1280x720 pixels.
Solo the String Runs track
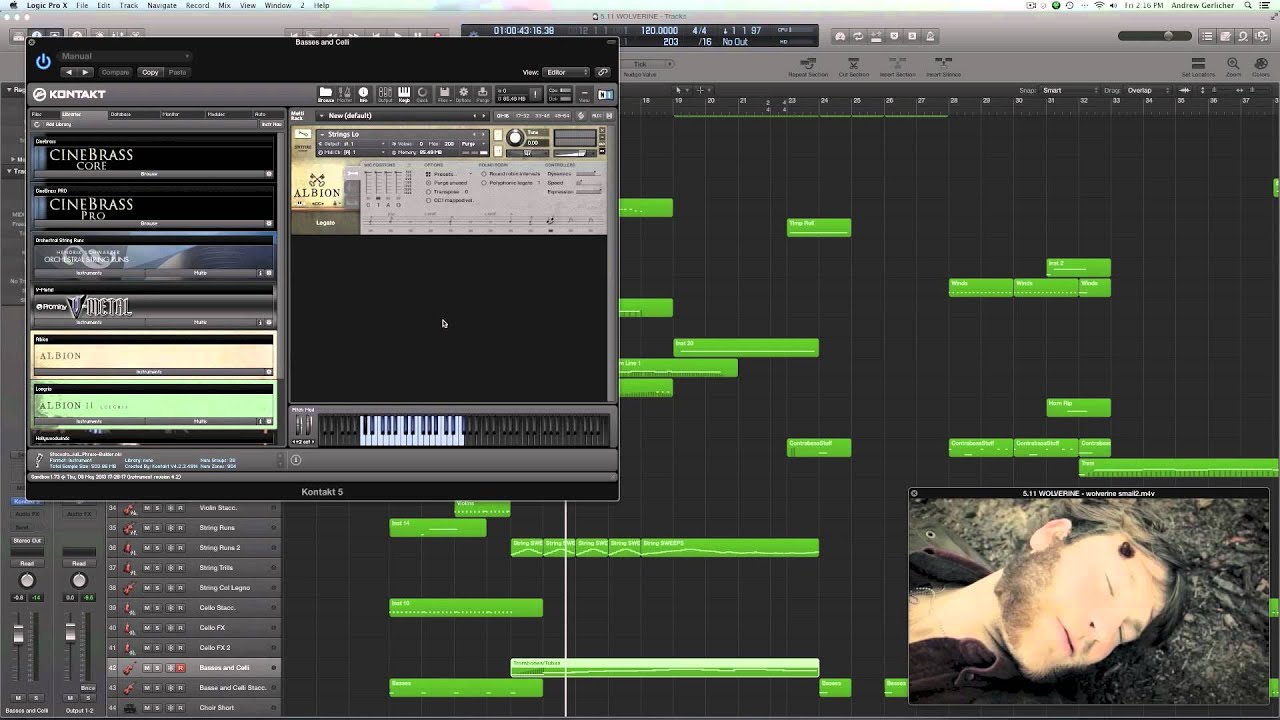(157, 528)
